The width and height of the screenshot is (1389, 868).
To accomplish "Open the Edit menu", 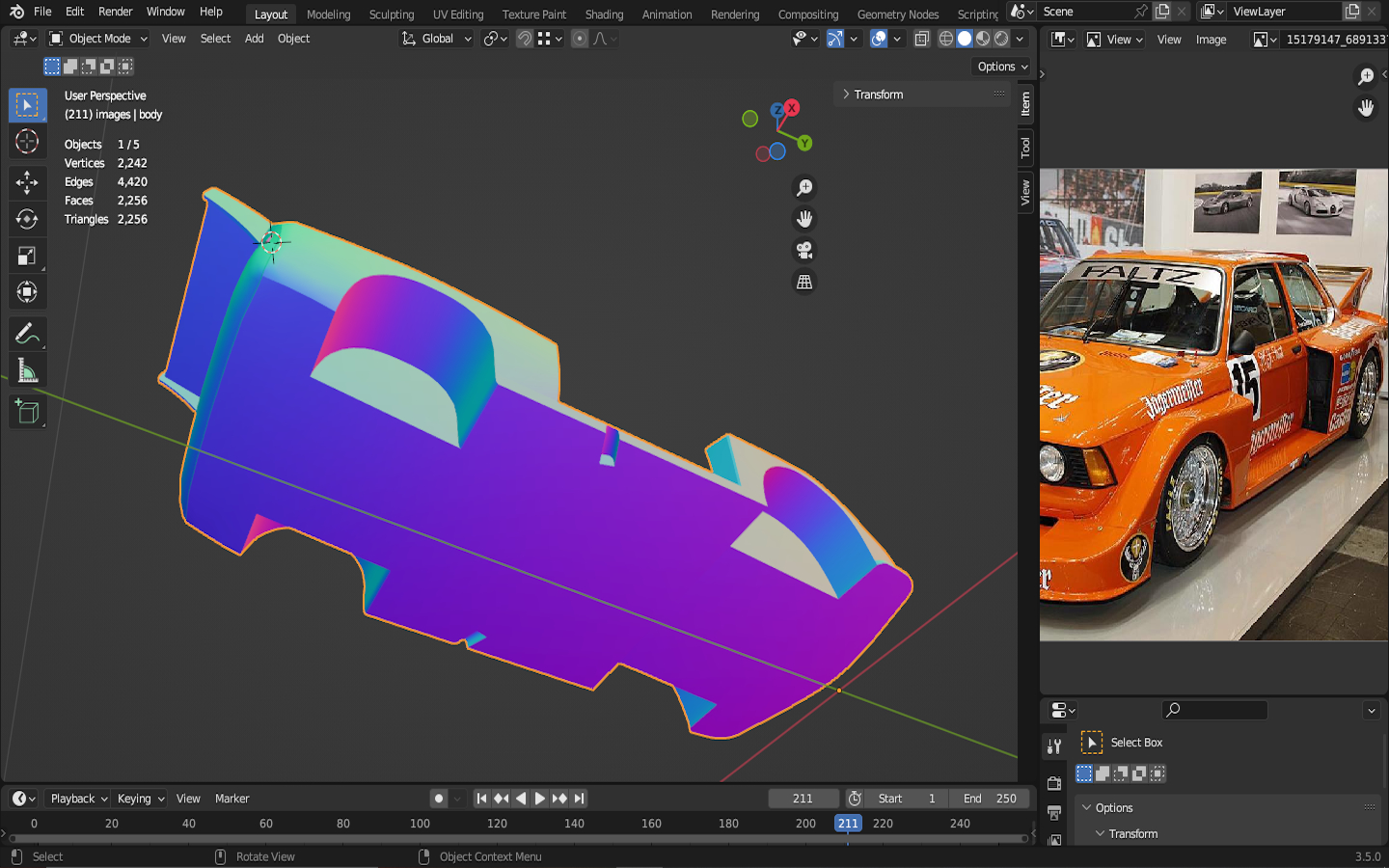I will [74, 12].
